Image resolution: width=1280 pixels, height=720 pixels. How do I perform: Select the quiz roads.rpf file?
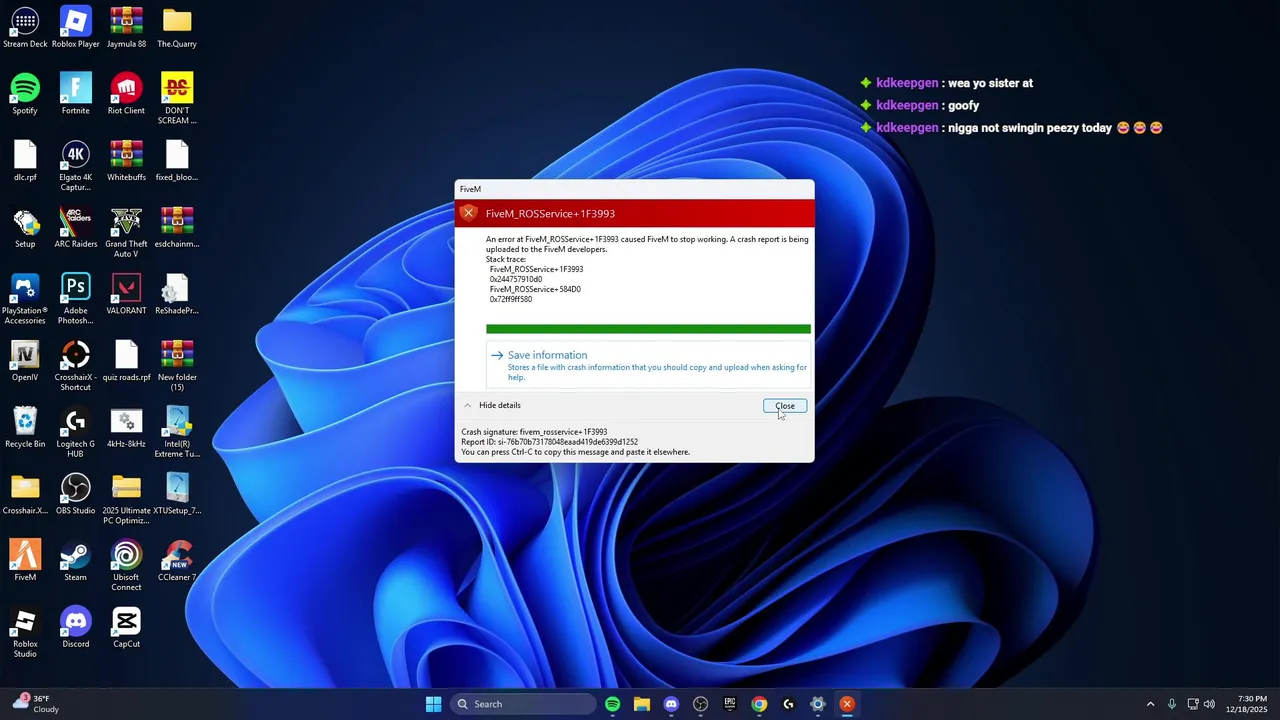click(126, 361)
